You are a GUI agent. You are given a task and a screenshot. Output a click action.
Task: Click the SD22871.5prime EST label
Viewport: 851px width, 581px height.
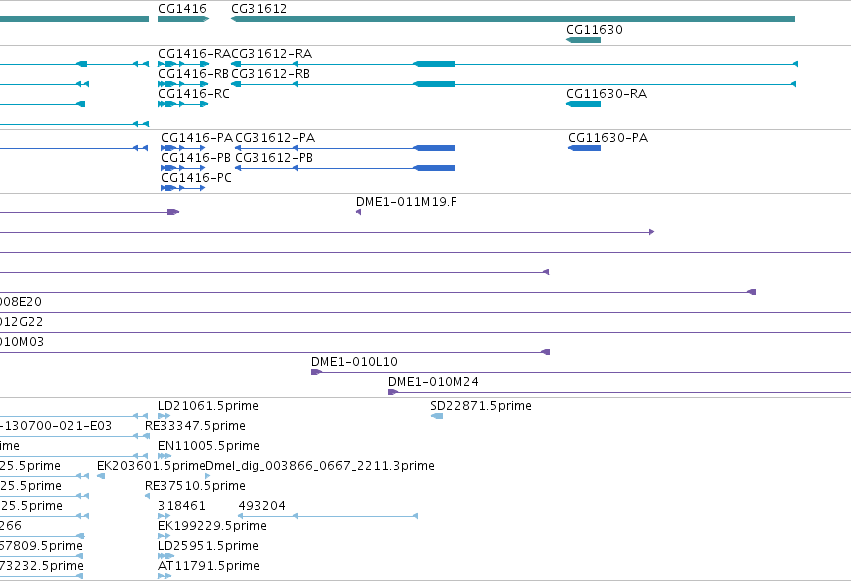(x=481, y=406)
